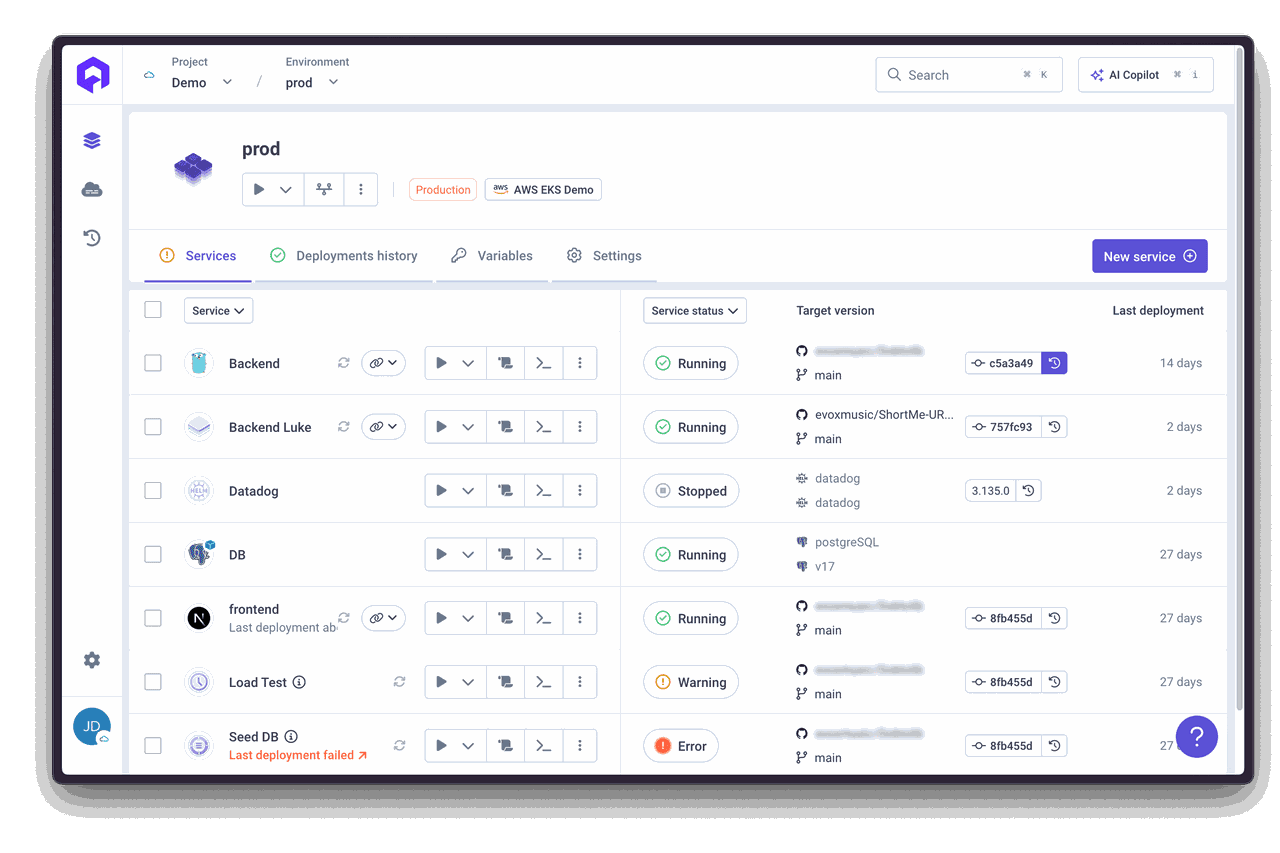The width and height of the screenshot is (1280, 853).
Task: Click the deployment pipeline icon under prod
Action: (324, 189)
